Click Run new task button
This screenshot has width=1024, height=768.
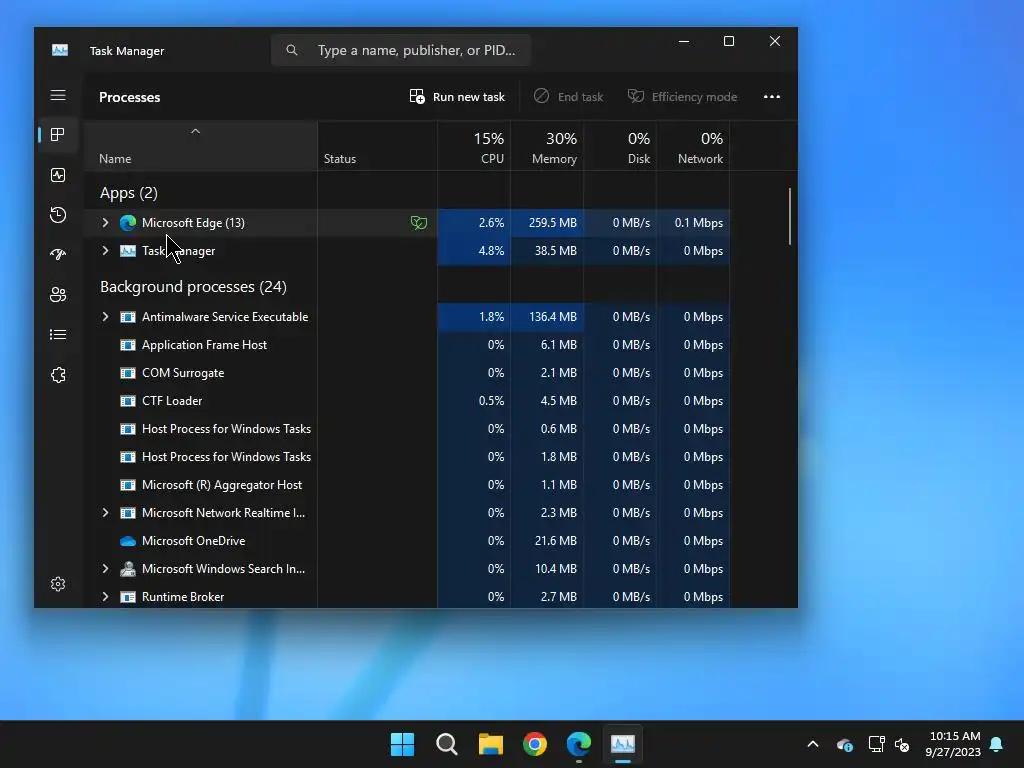point(456,97)
